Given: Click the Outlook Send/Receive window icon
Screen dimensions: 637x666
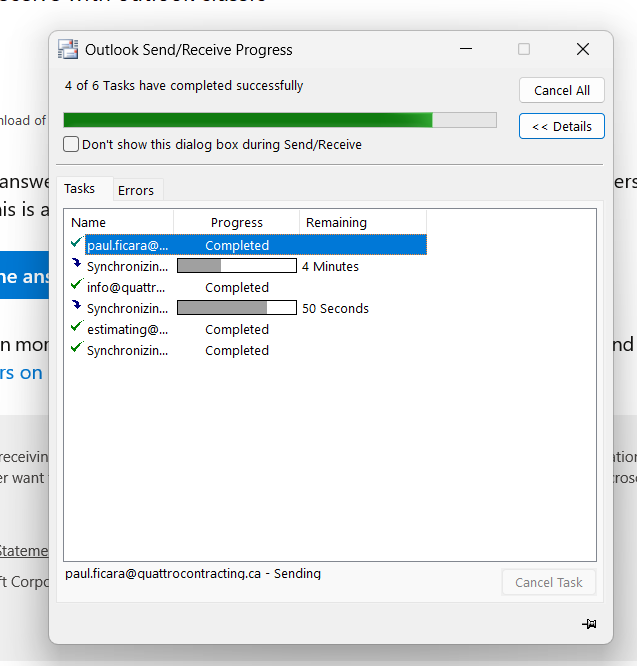Looking at the screenshot, I should tap(68, 49).
